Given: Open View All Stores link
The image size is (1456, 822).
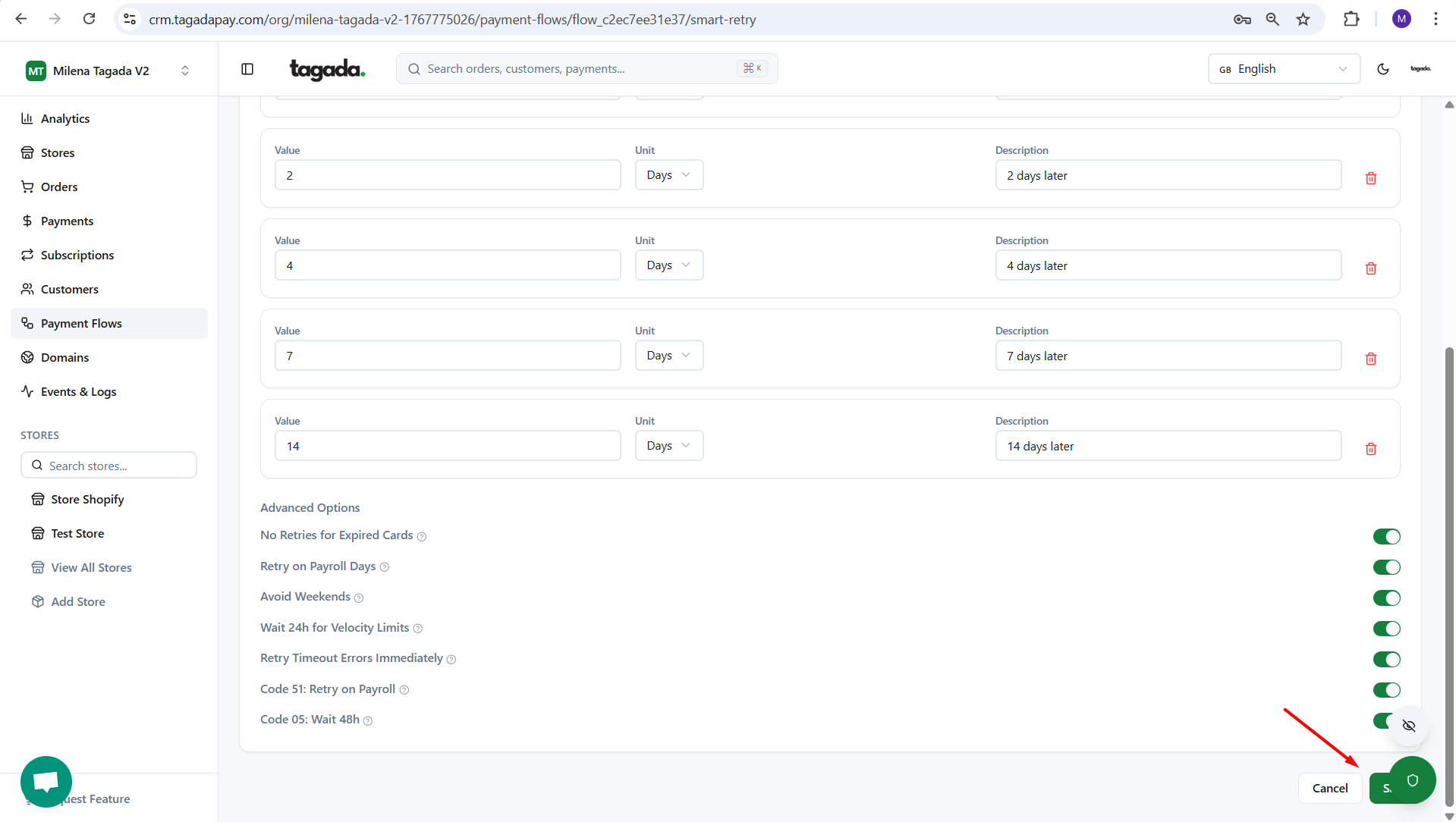Looking at the screenshot, I should click(91, 567).
